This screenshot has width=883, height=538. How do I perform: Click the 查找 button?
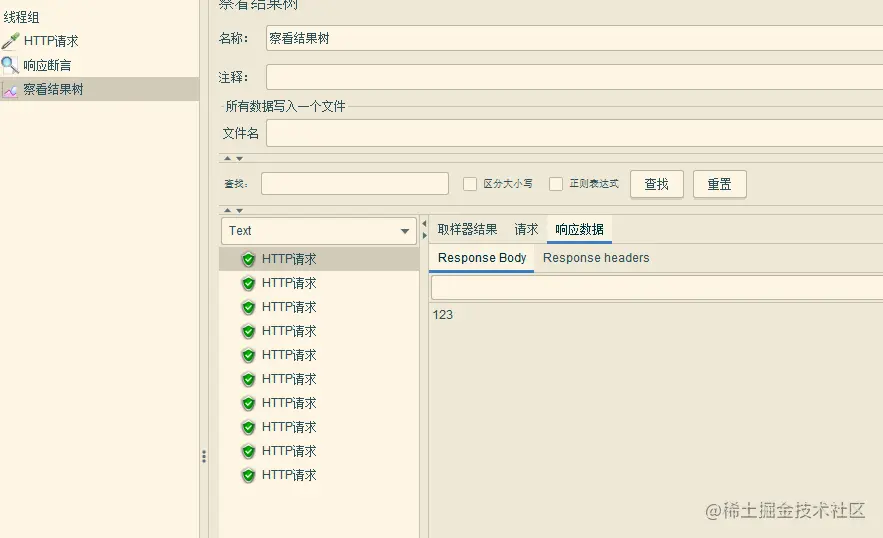pyautogui.click(x=657, y=184)
